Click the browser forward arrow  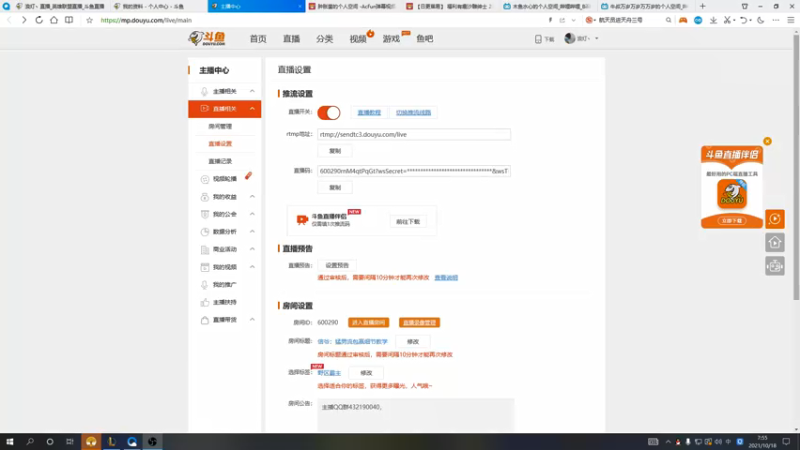tap(24, 20)
